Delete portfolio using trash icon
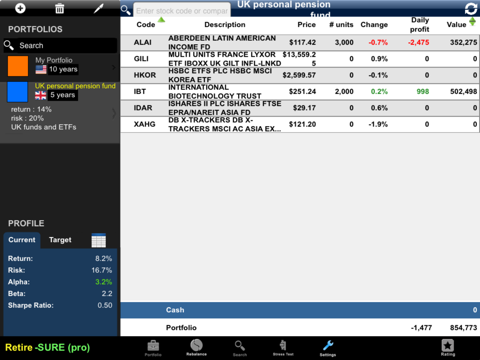 59,8
